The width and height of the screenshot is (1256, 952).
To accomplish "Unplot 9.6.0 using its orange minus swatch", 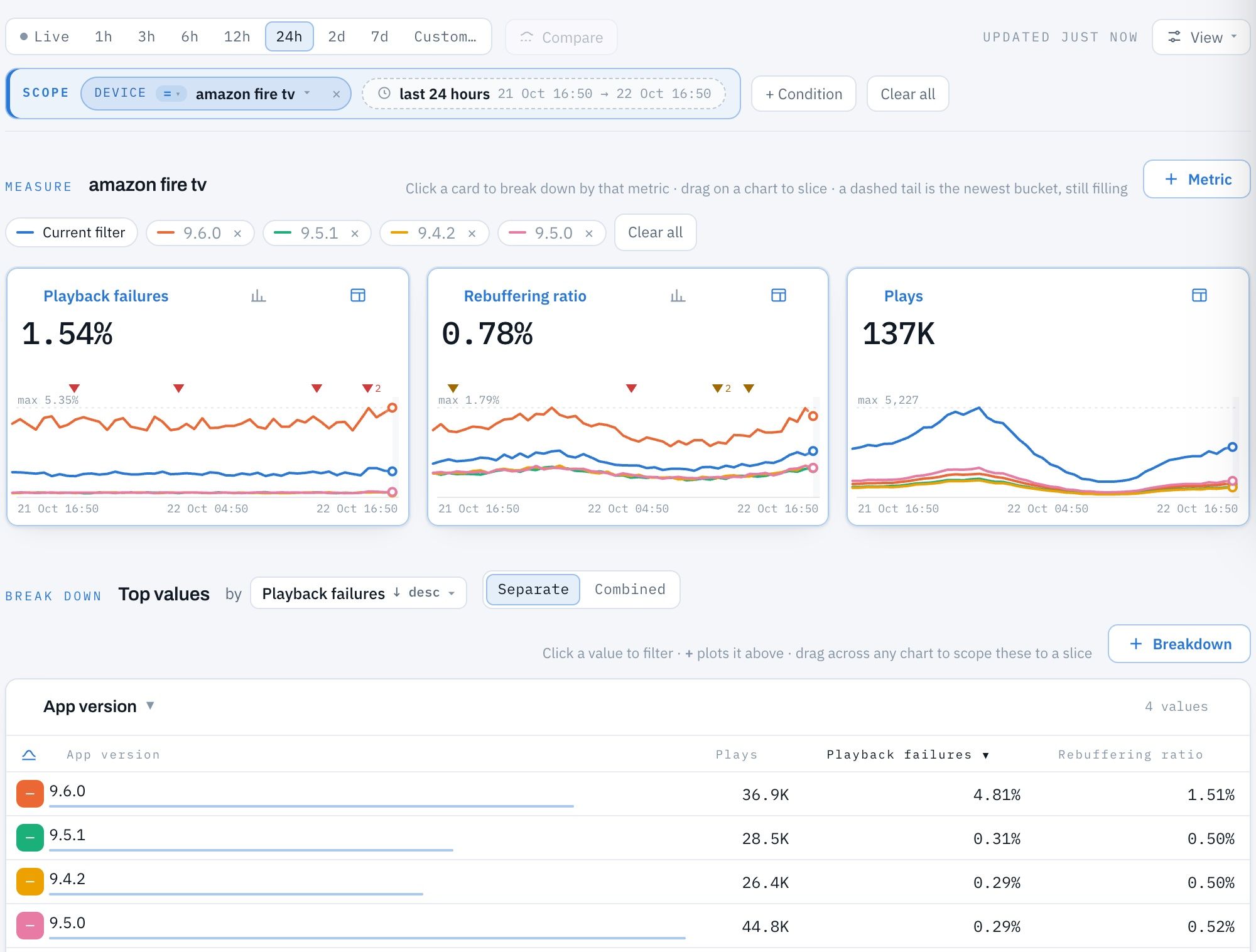I will pos(30,794).
